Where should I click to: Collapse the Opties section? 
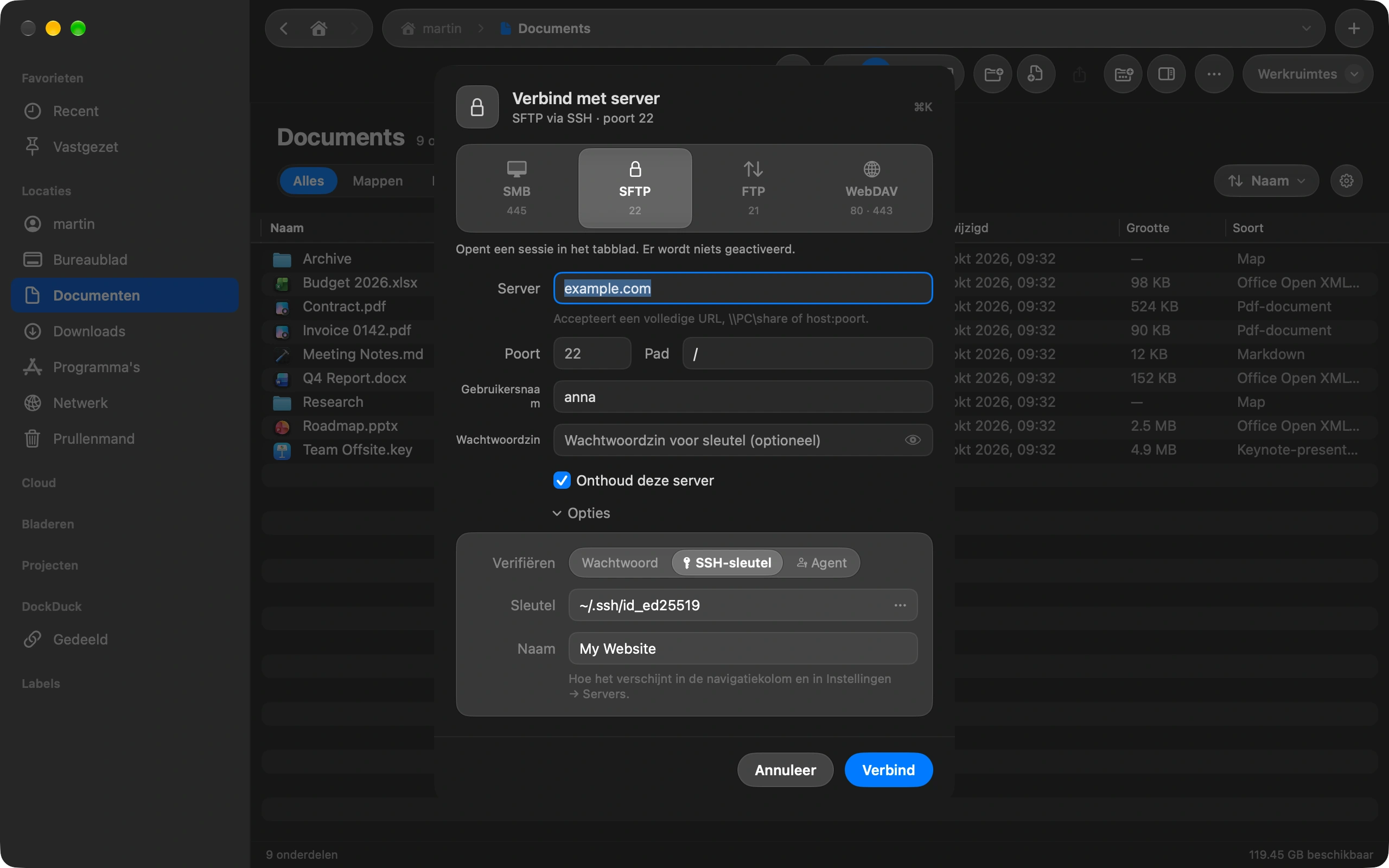coord(581,513)
